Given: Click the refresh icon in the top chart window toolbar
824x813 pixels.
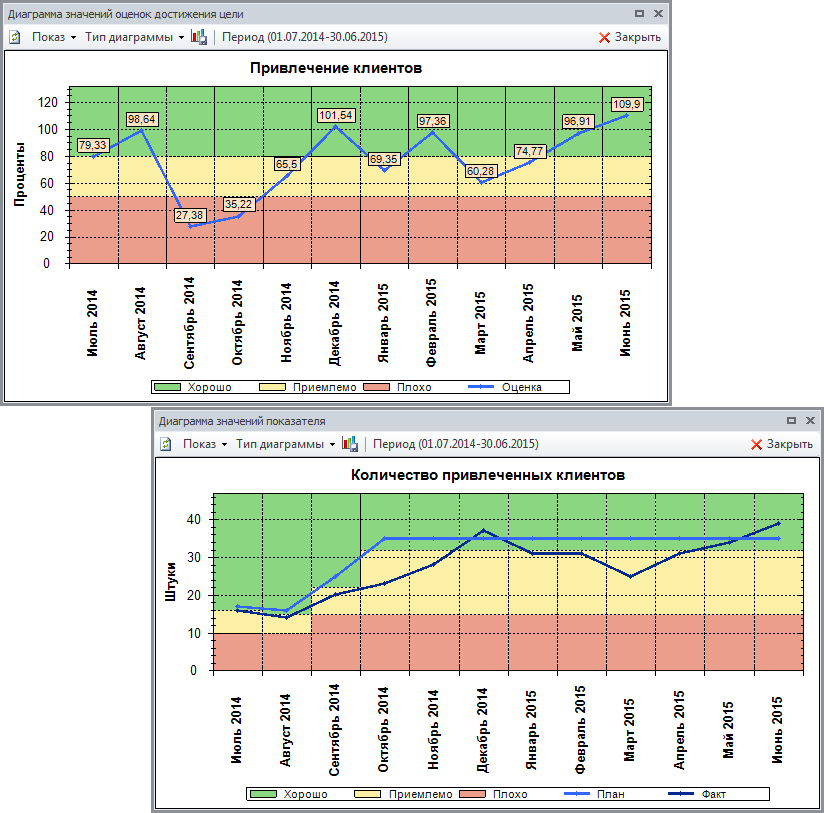Looking at the screenshot, I should [x=15, y=37].
